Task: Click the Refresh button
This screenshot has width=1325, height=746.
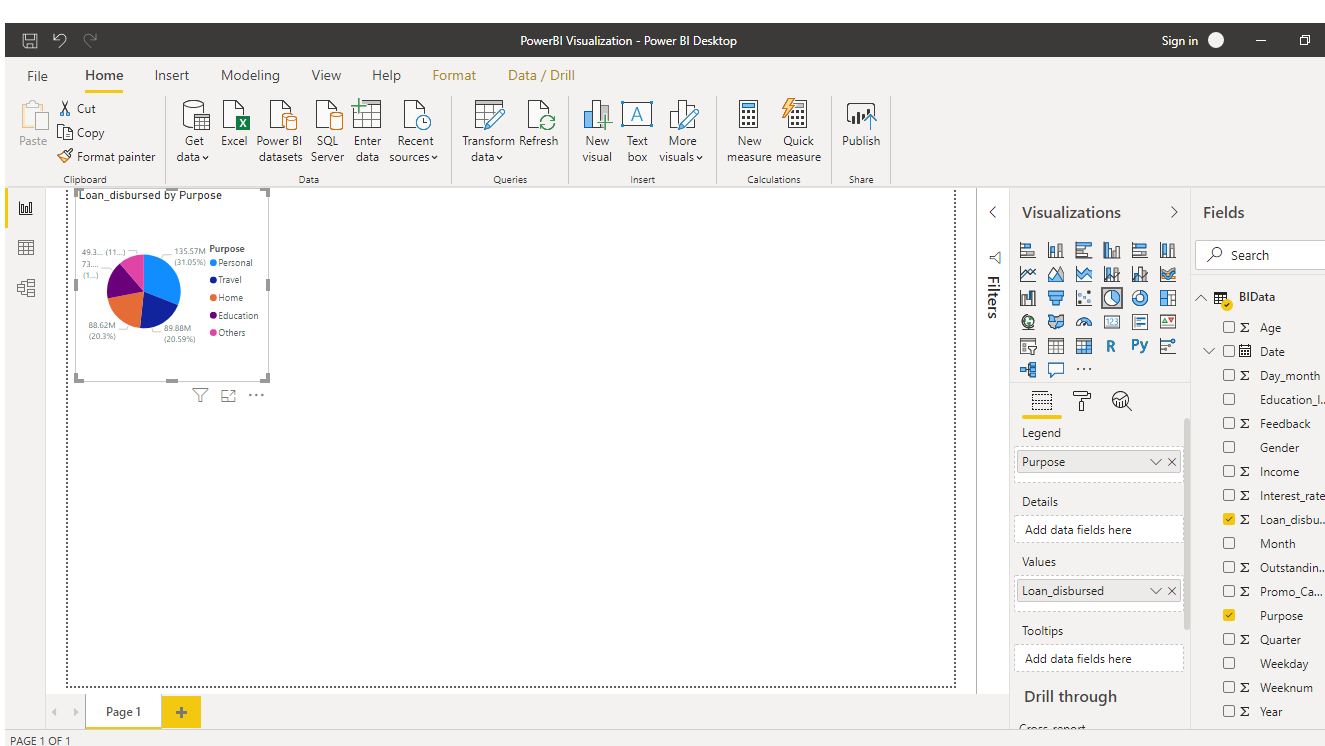Action: 539,125
